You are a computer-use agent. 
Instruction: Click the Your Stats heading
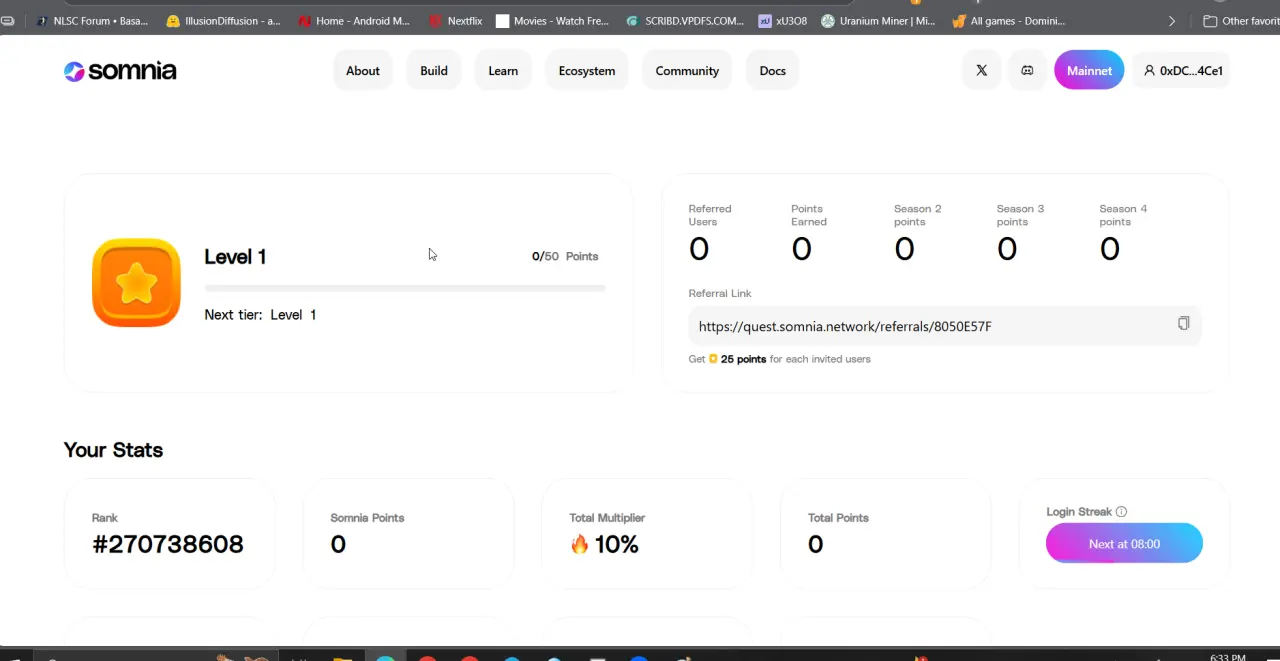(113, 450)
